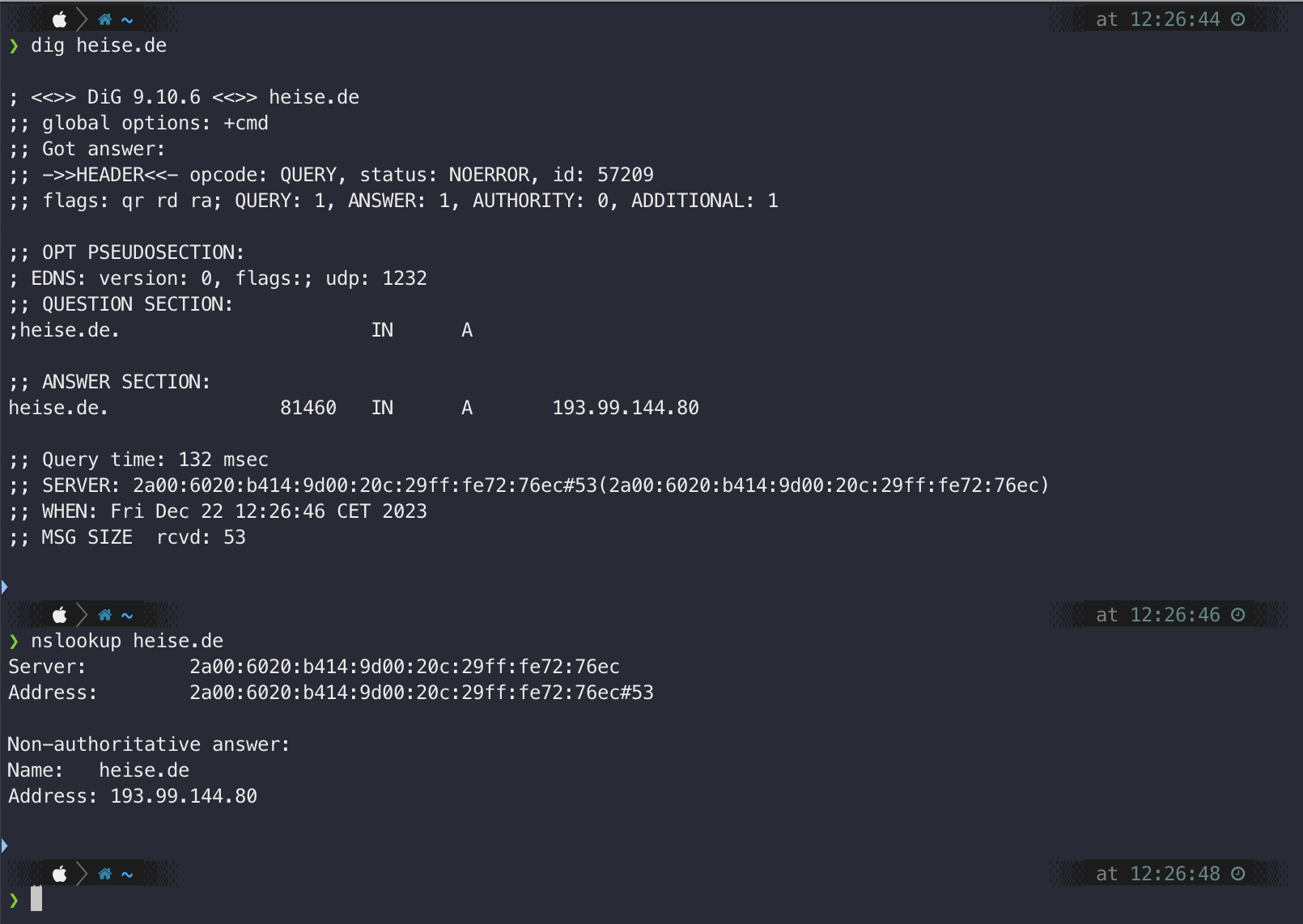Click the clock icon beside 12:26:48
The height and width of the screenshot is (924, 1303).
(1238, 874)
